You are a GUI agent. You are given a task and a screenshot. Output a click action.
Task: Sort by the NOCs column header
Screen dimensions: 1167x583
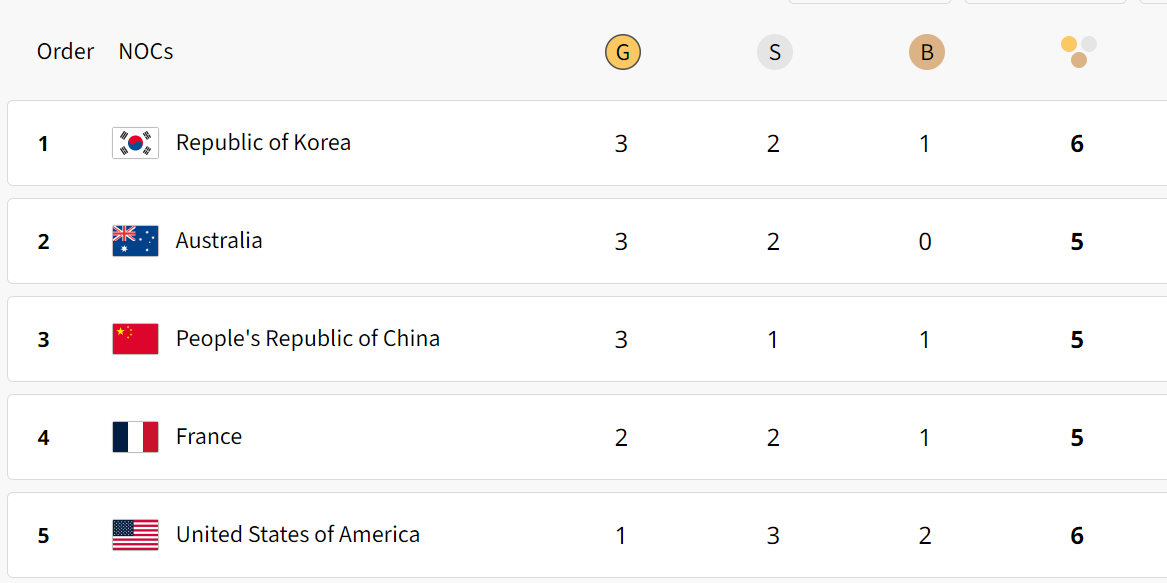(x=146, y=51)
